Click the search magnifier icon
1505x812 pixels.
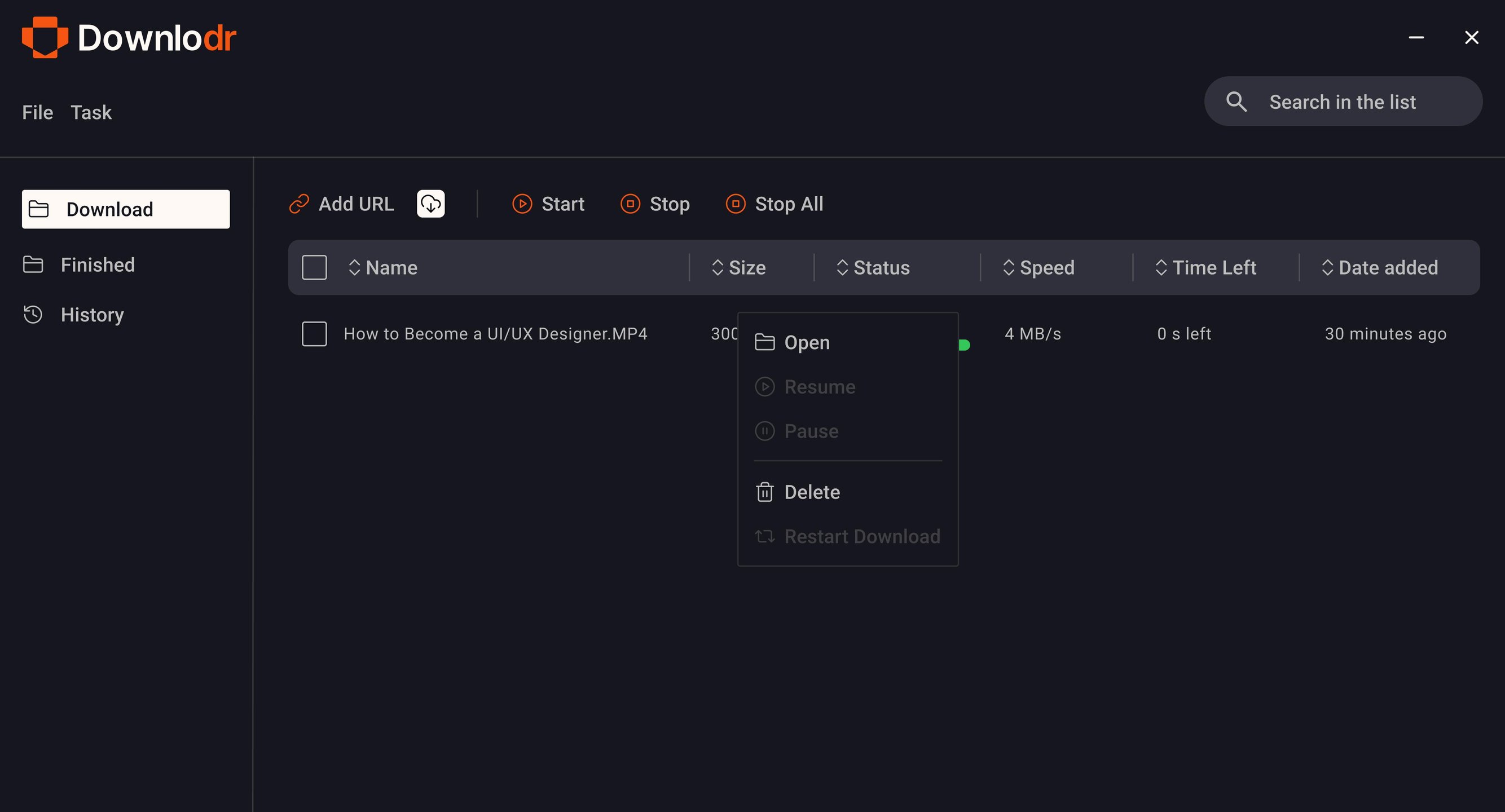tap(1236, 101)
